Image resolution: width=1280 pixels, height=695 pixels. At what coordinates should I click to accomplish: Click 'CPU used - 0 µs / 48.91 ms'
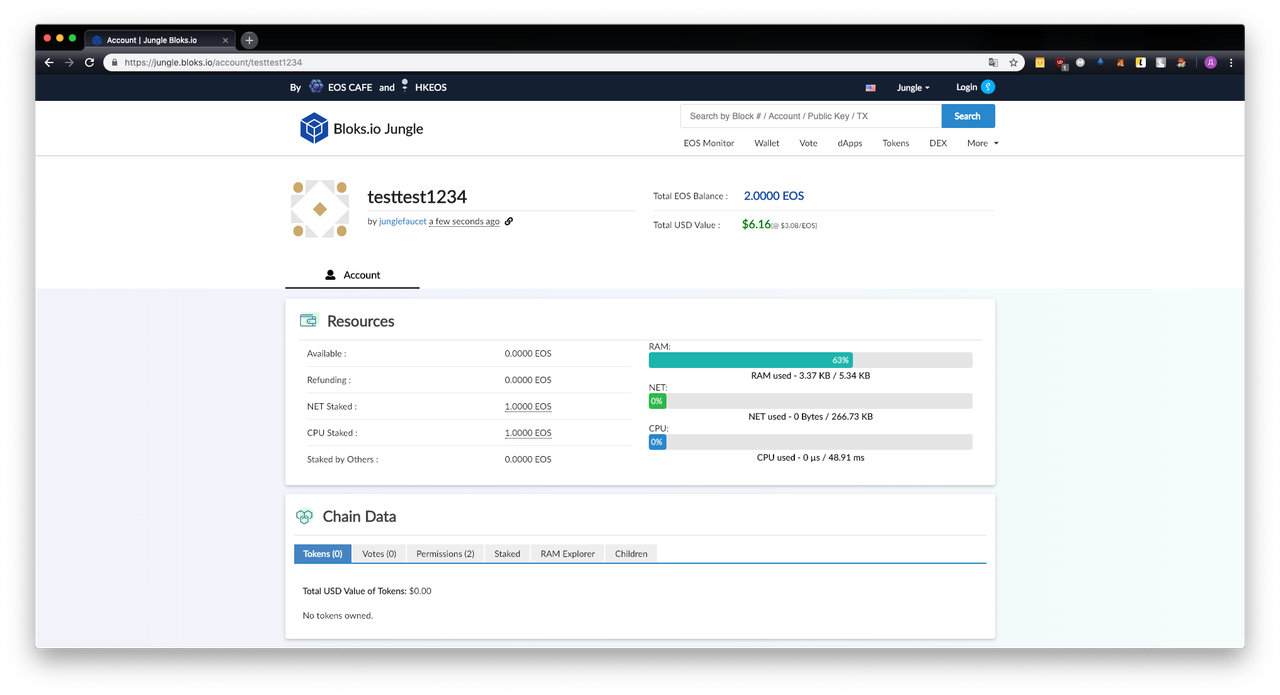click(810, 458)
